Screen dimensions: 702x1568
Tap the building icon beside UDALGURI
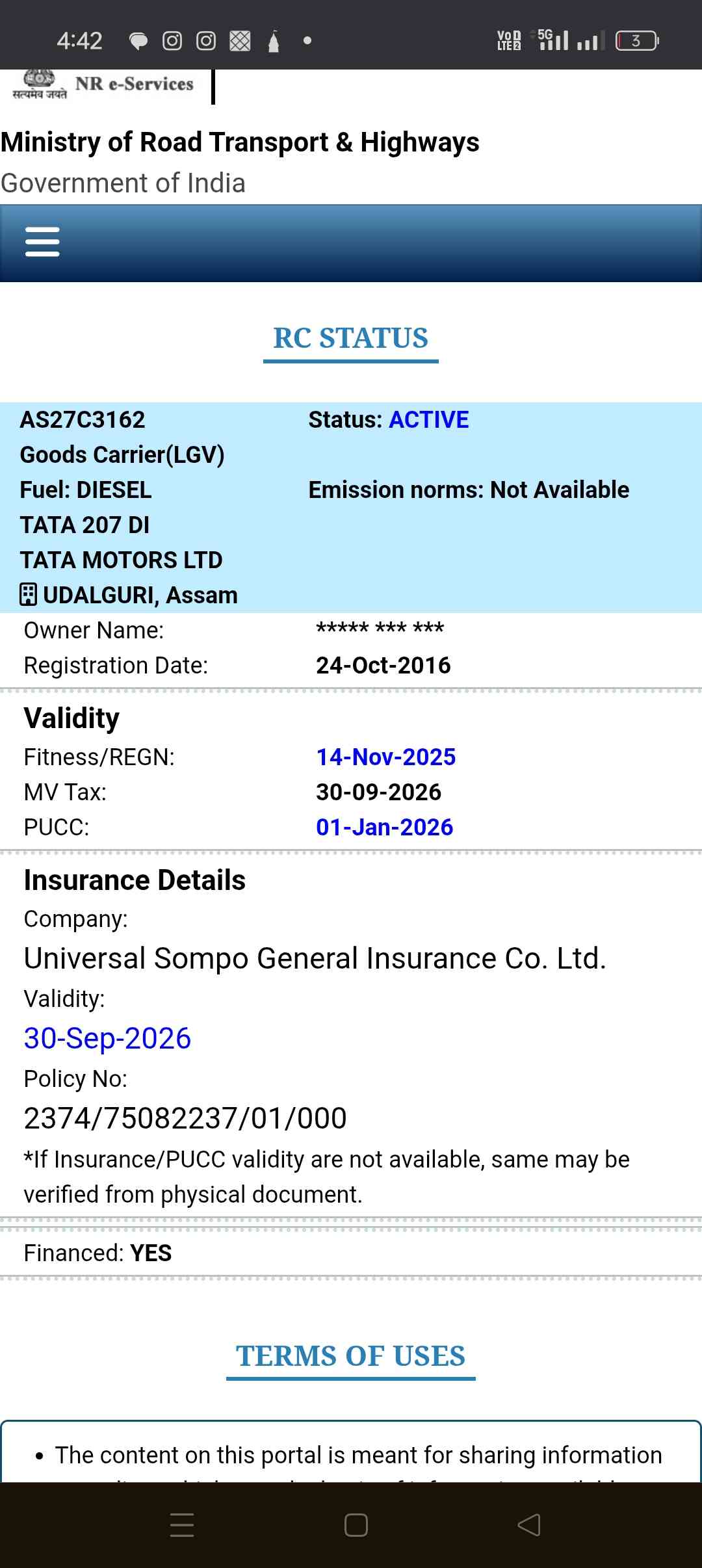[x=28, y=595]
